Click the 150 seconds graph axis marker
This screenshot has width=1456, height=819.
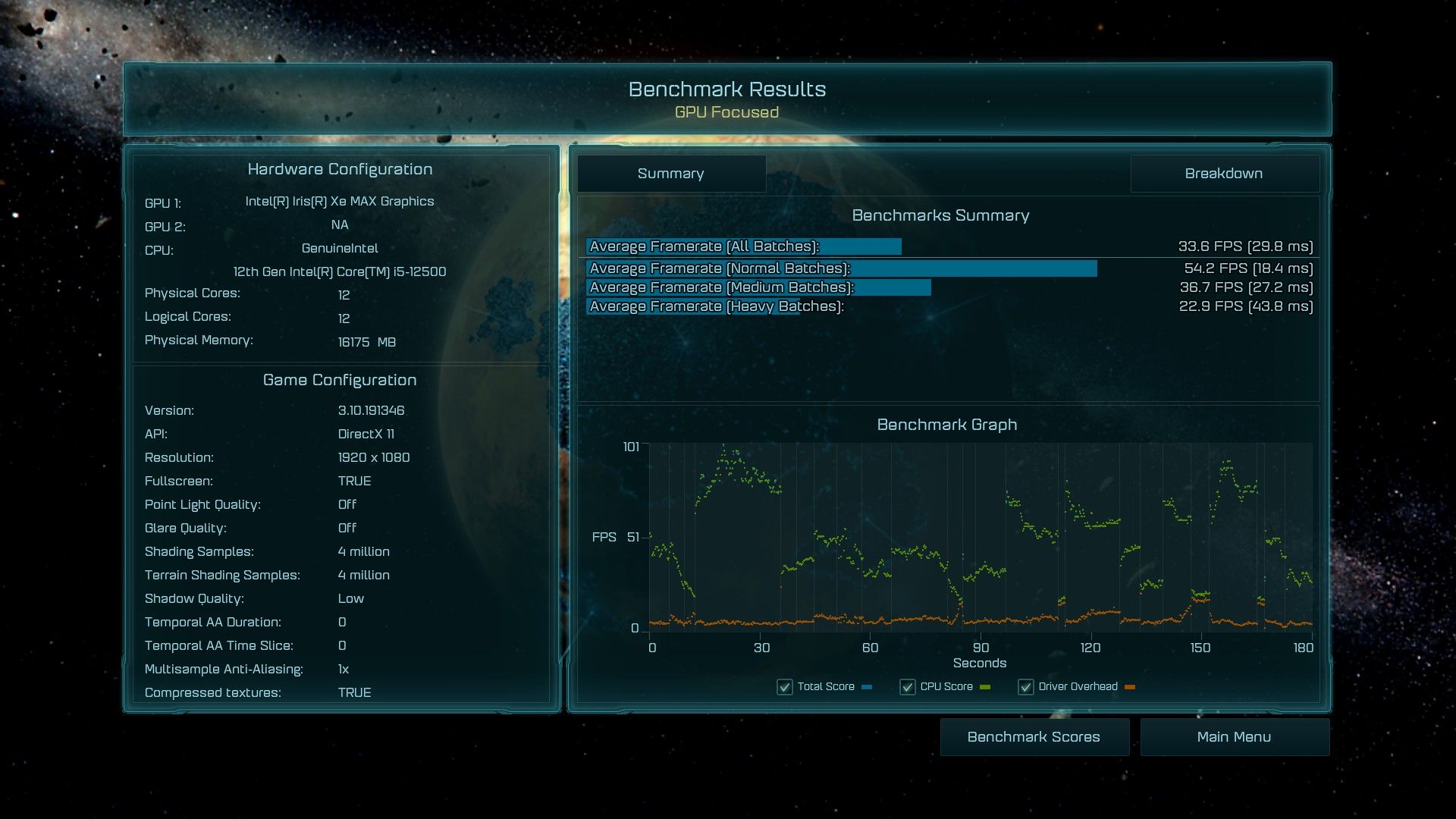[1200, 648]
